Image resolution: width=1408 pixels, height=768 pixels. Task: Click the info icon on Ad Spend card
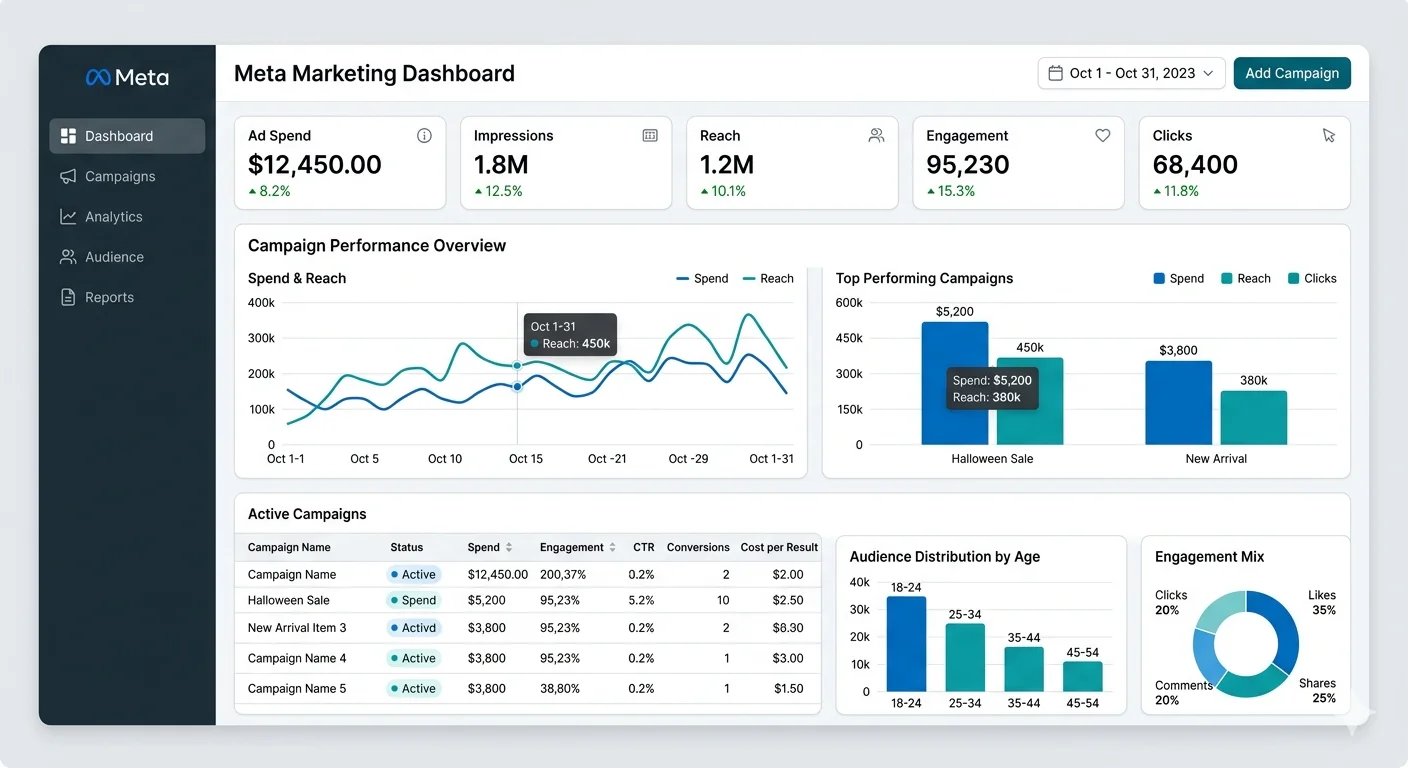pos(424,136)
